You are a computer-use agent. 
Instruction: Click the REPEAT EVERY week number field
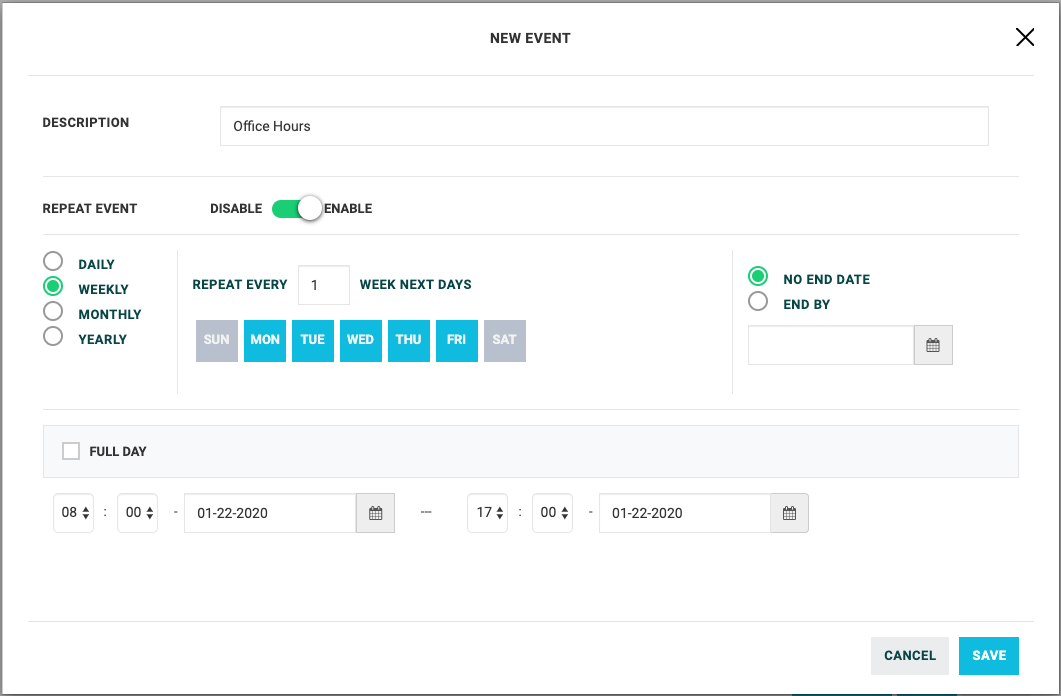pyautogui.click(x=323, y=284)
